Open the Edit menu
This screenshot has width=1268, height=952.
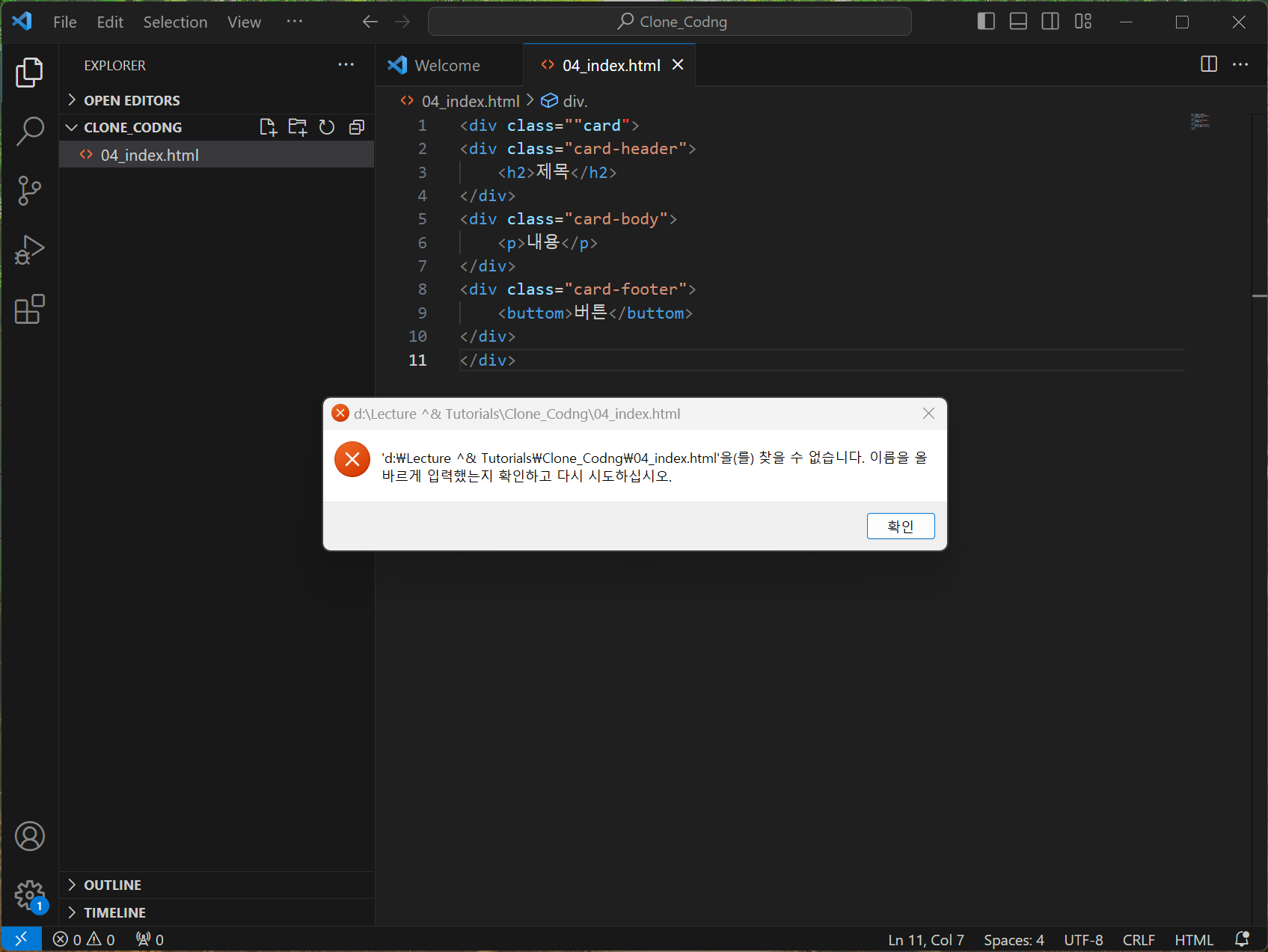(110, 22)
